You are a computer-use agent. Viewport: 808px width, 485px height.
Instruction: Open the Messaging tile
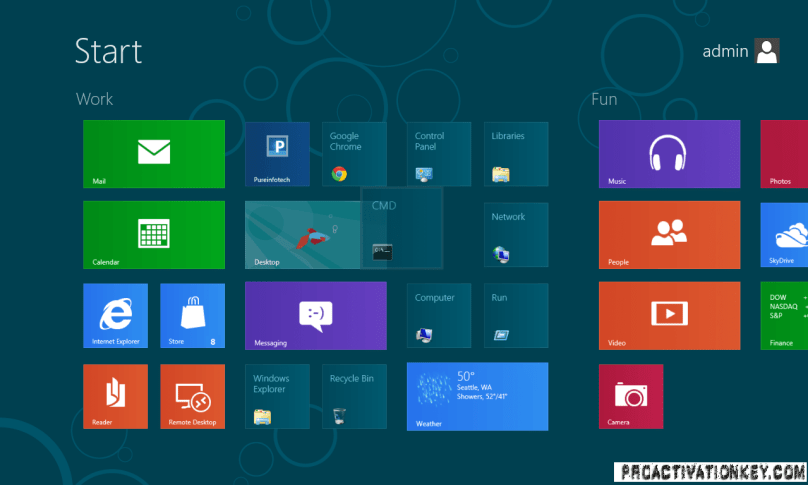click(315, 315)
